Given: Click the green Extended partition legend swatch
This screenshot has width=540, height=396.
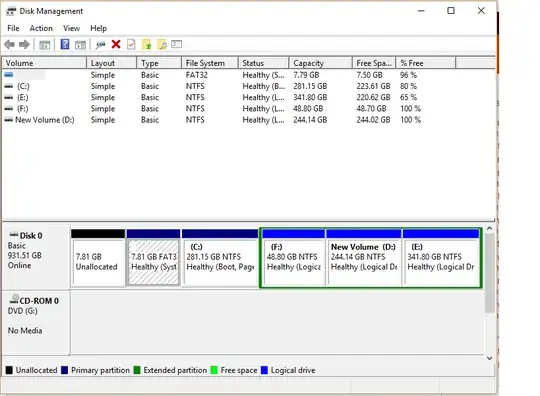Looking at the screenshot, I should click(x=137, y=370).
